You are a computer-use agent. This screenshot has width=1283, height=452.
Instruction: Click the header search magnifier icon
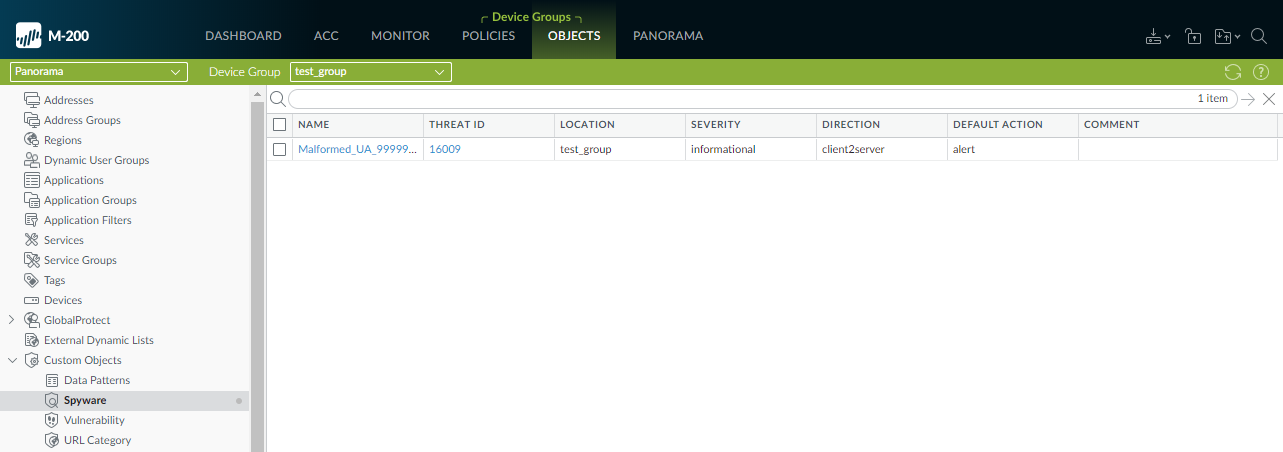point(1259,36)
